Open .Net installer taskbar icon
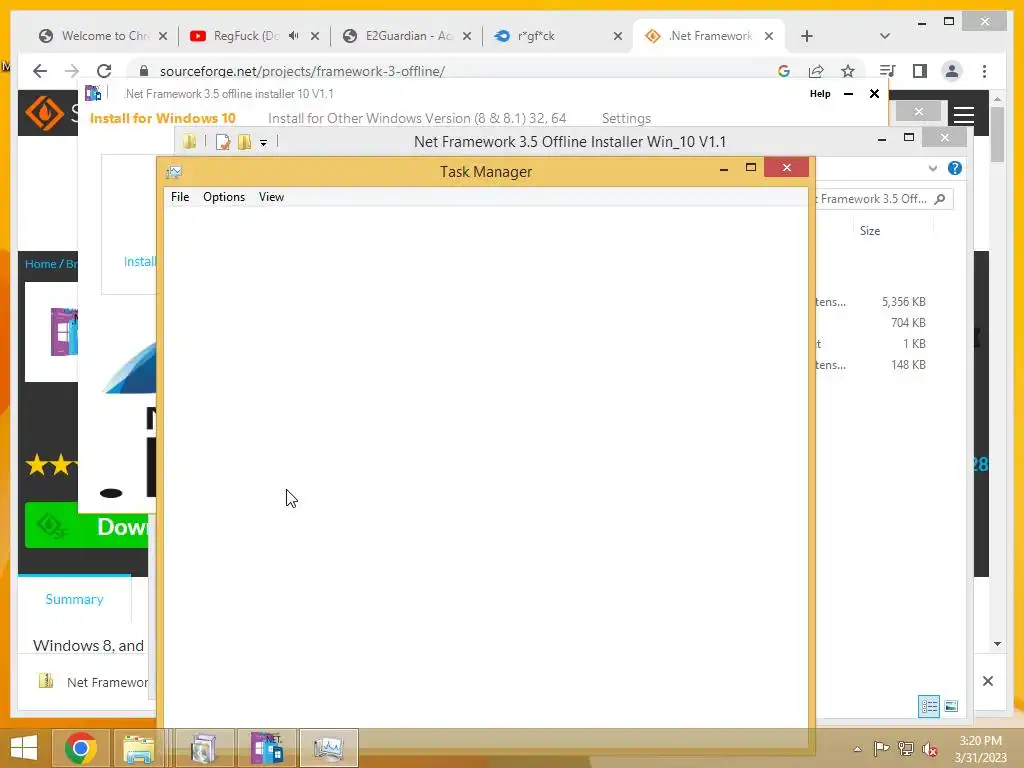The height and width of the screenshot is (768, 1024). 266,748
